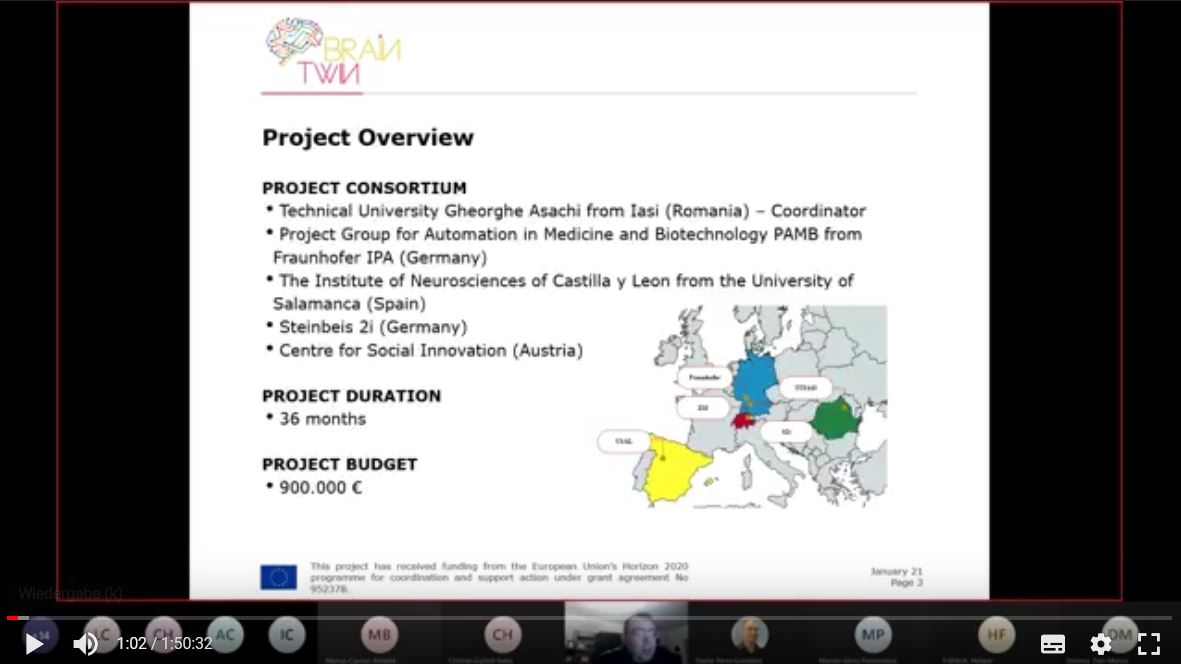Viewport: 1181px width, 664px height.
Task: Enter fullscreen mode with the fullscreen icon
Action: point(1149,644)
